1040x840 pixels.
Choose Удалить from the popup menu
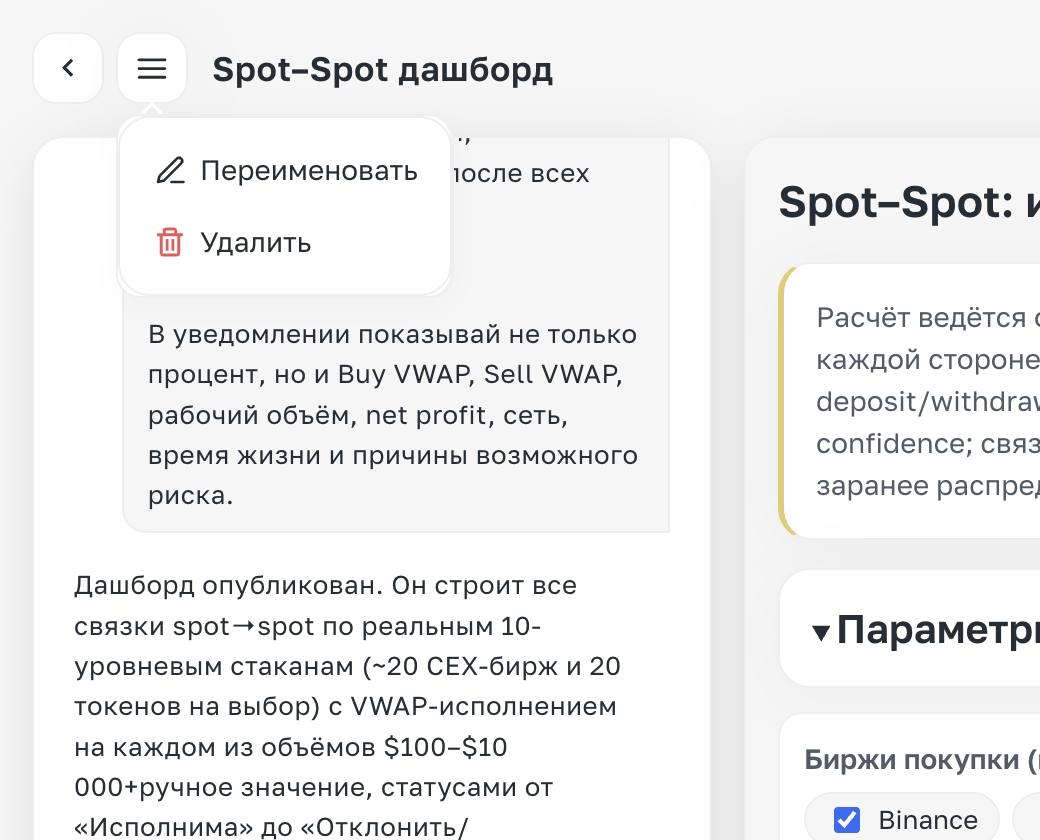(x=285, y=242)
